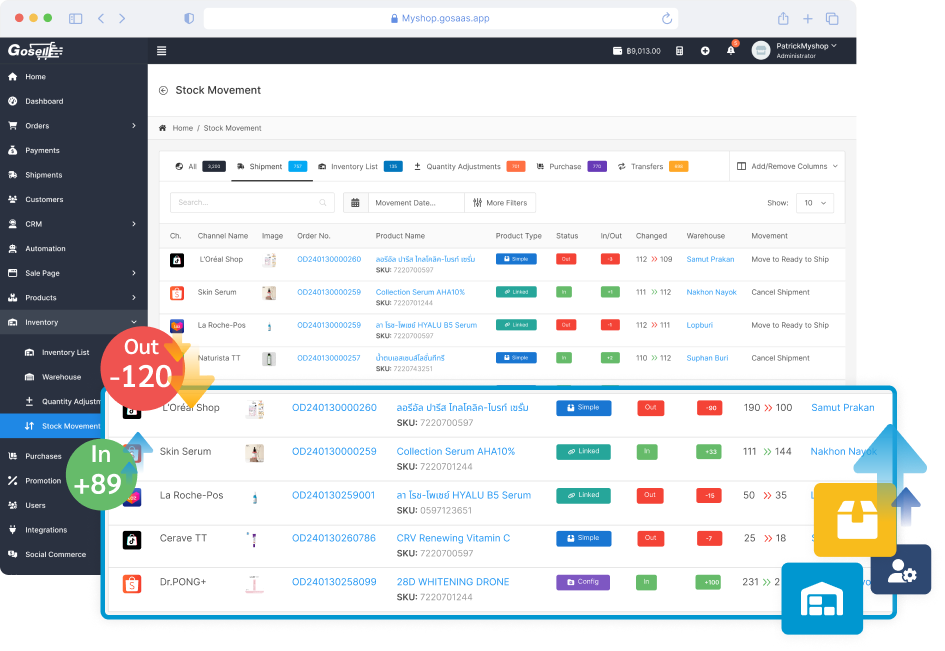
Task: Click the browser back arrow
Action: pos(101,19)
